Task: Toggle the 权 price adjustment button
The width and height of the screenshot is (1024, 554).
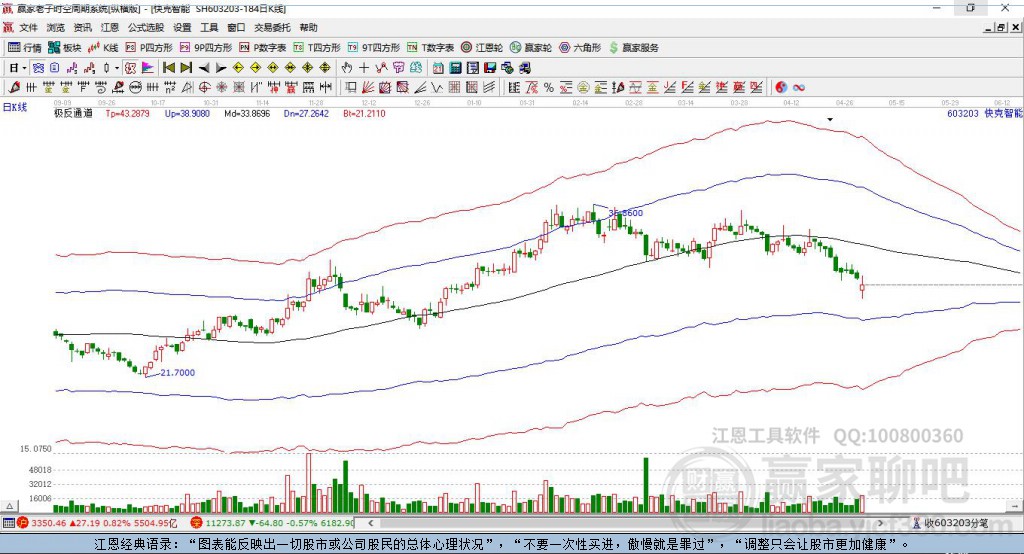Action: 130,68
